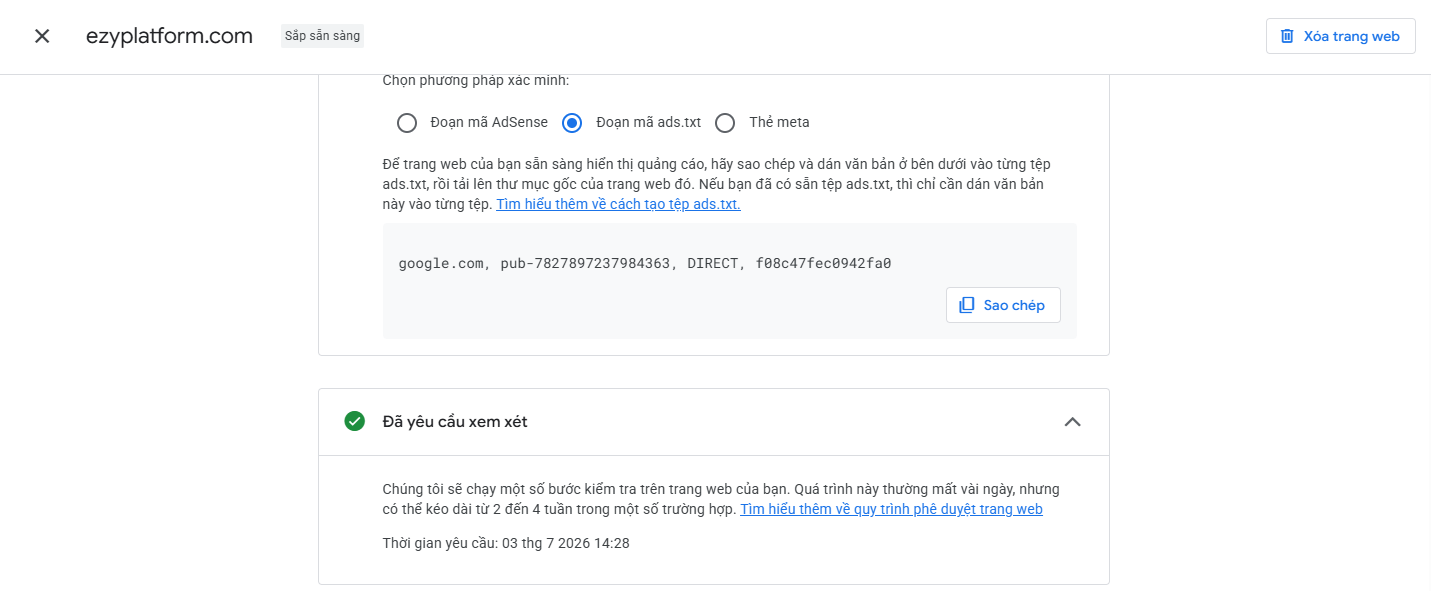Click the ezyplatform.com site title
Image resolution: width=1431 pixels, height=591 pixels.
pos(170,36)
